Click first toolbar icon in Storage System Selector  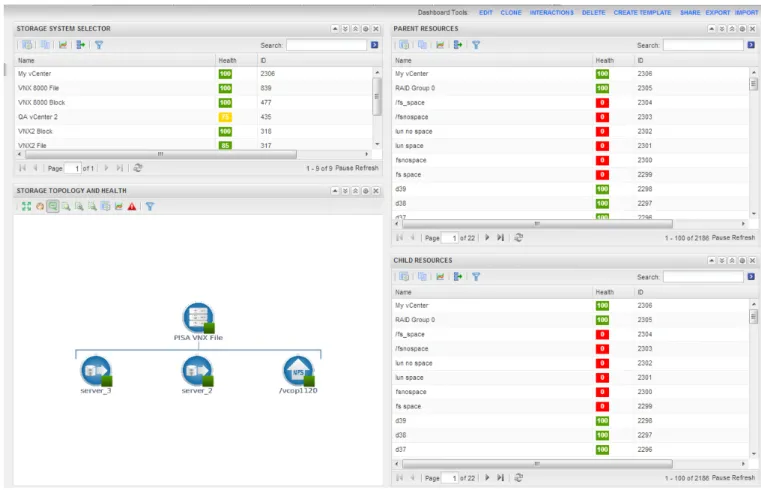point(27,45)
